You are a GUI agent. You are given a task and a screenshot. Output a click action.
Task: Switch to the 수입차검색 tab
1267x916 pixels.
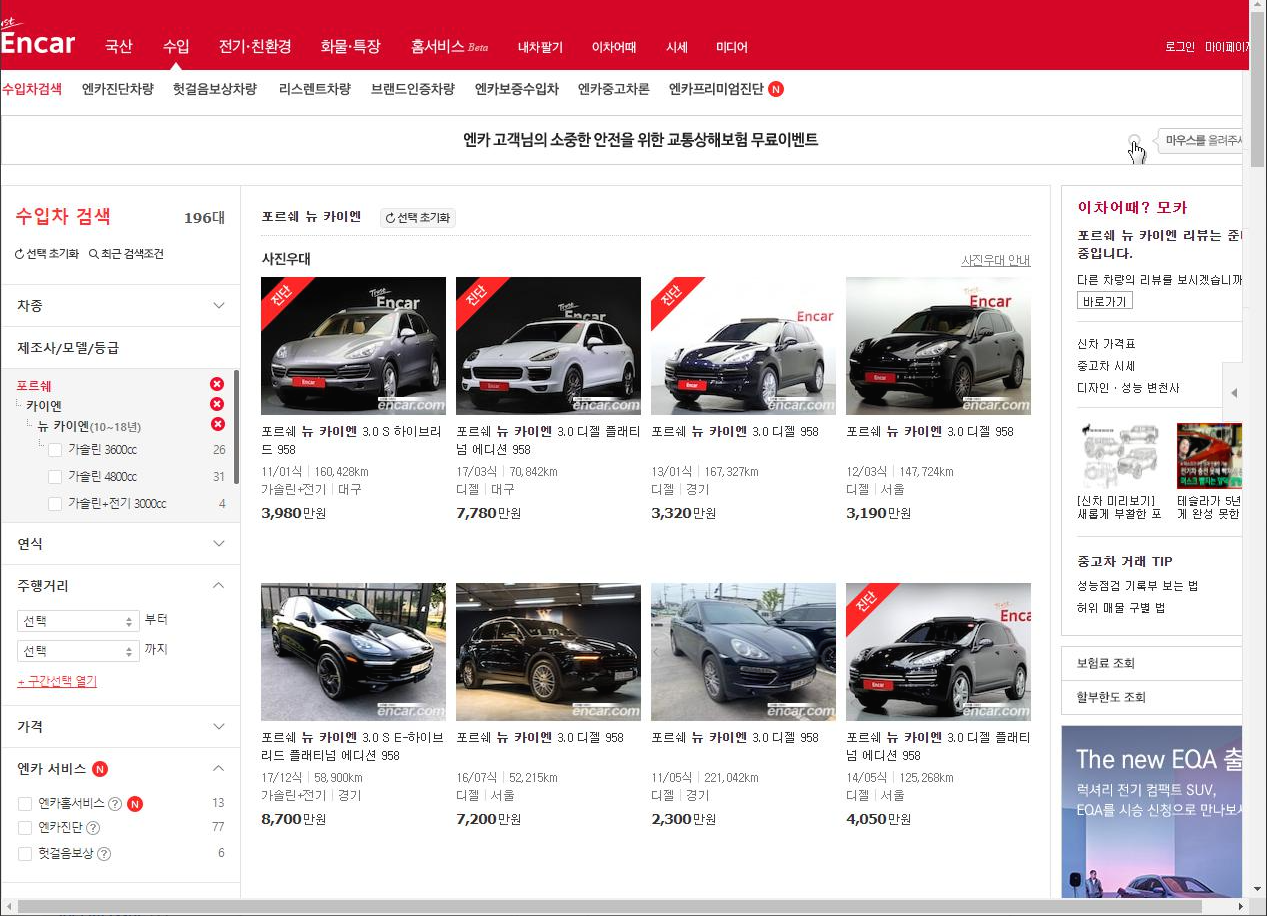click(x=32, y=89)
